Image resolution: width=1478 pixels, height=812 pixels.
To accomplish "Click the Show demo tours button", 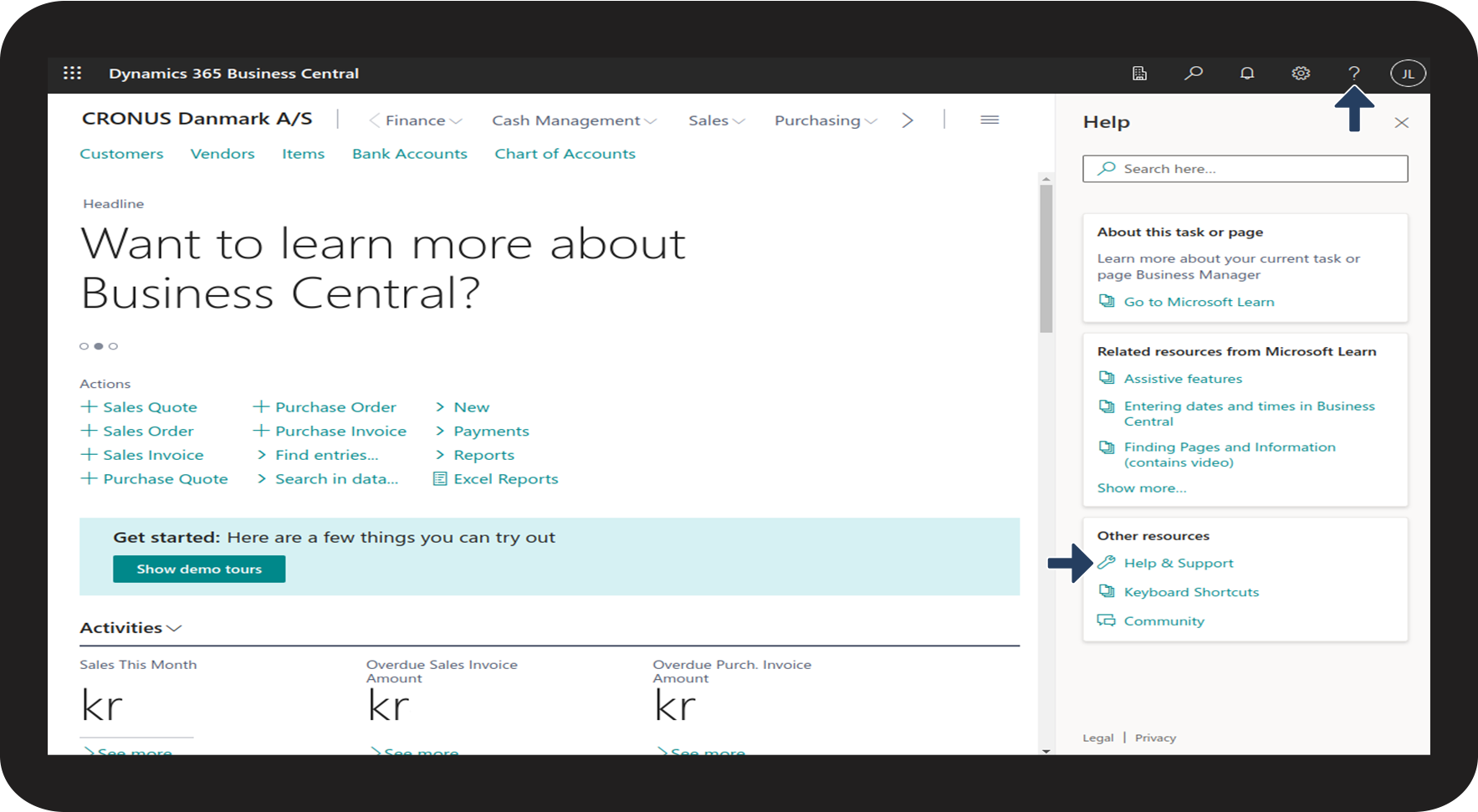I will point(199,569).
